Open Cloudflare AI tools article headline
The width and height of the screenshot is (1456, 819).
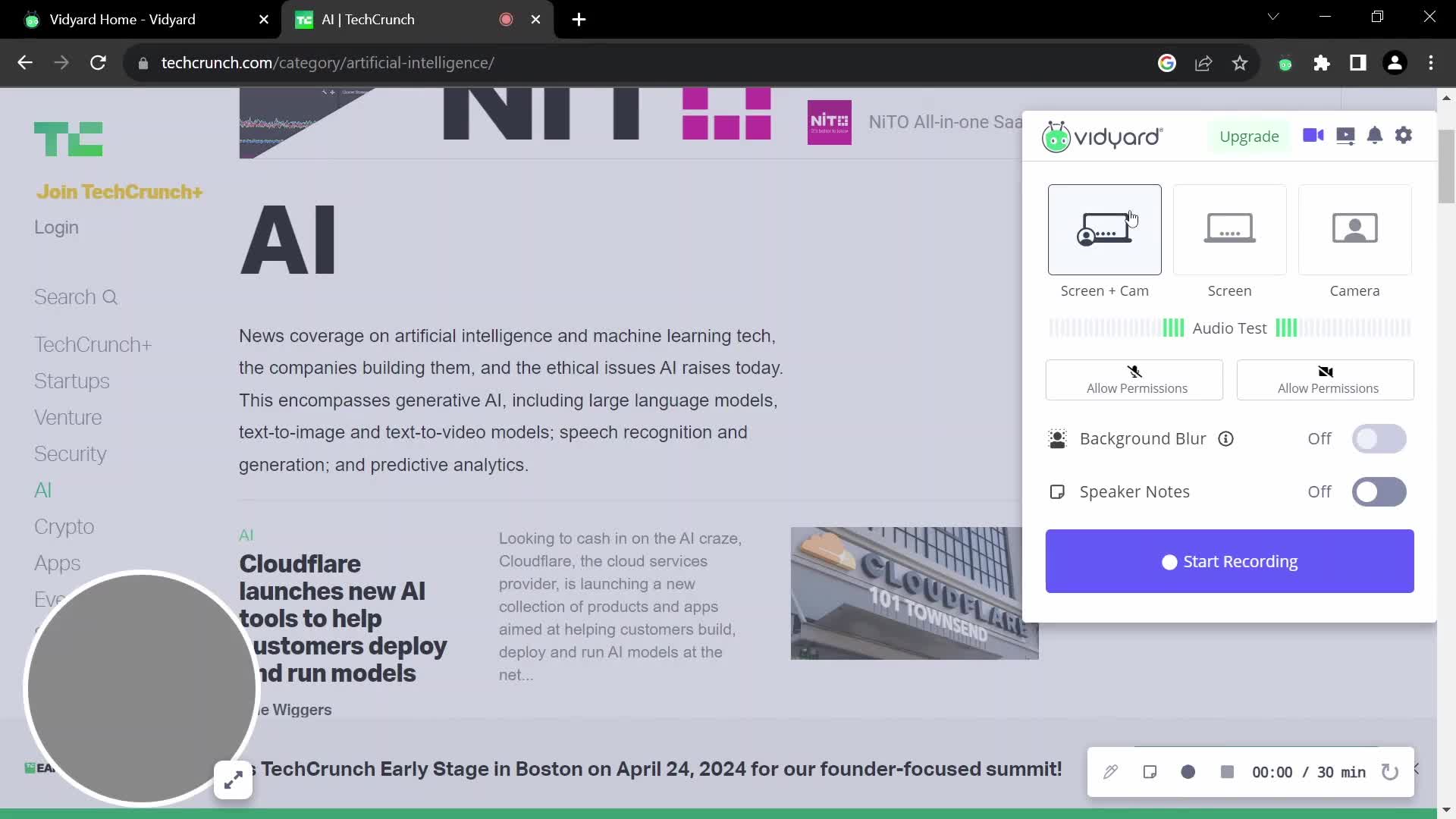pos(342,618)
